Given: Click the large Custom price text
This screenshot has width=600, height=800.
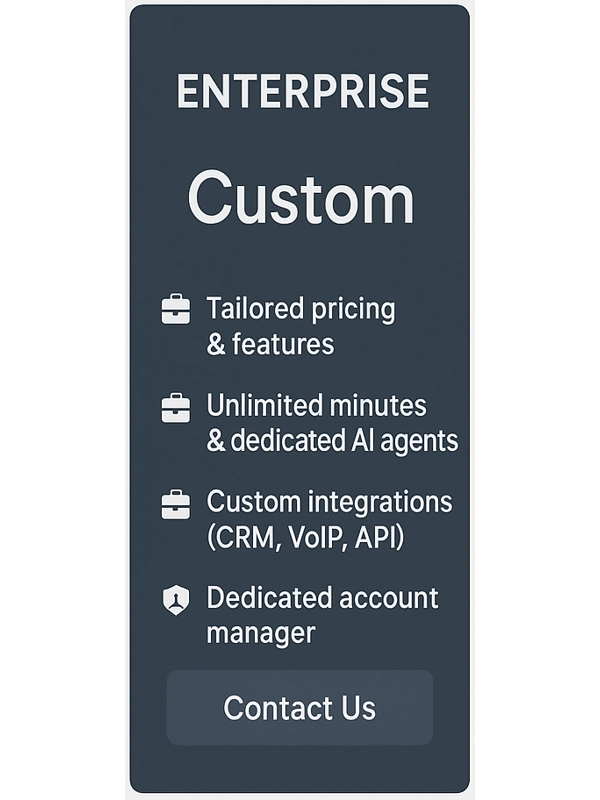Looking at the screenshot, I should tap(301, 198).
